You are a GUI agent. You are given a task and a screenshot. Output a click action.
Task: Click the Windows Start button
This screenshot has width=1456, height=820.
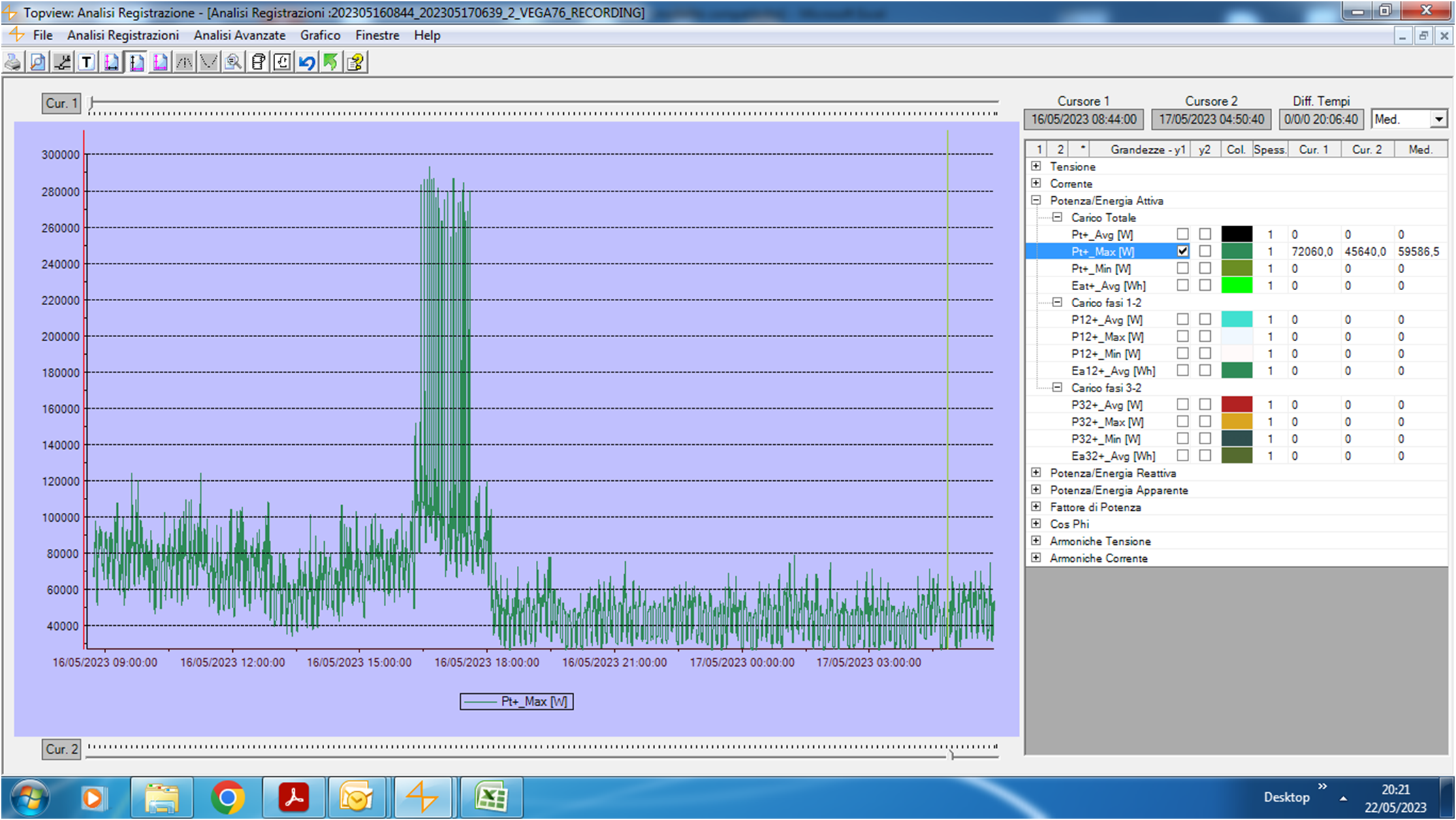29,798
